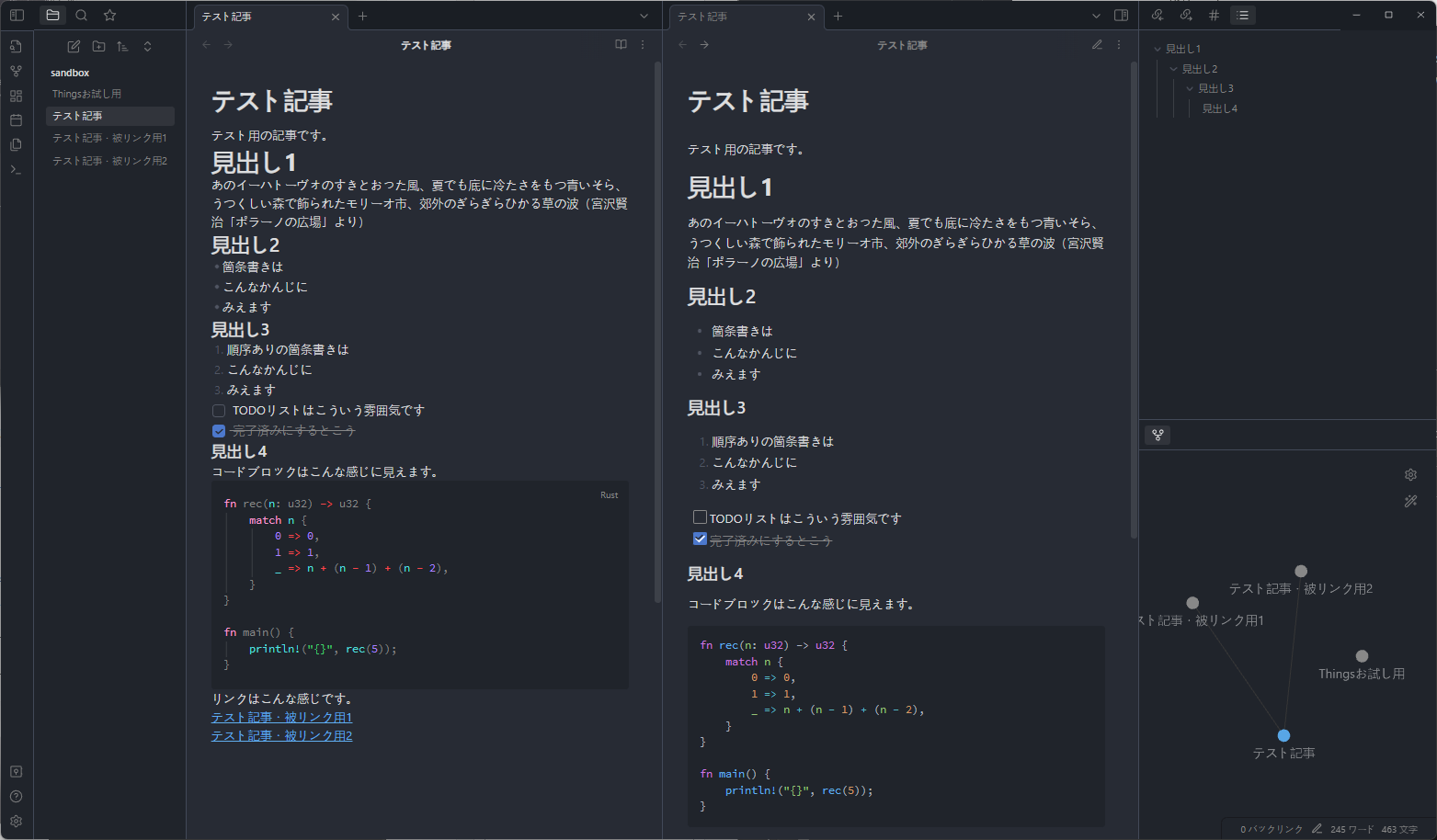Open Thingsお試し用 note in file list

[86, 94]
